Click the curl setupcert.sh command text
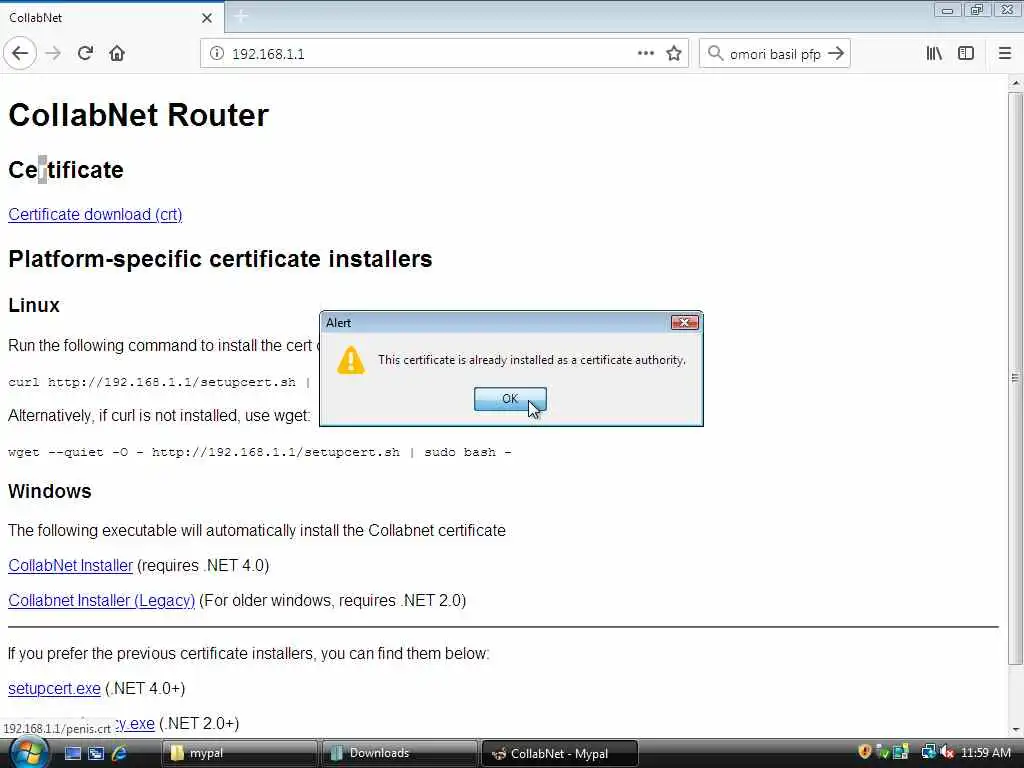The width and height of the screenshot is (1024, 768). [x=159, y=382]
